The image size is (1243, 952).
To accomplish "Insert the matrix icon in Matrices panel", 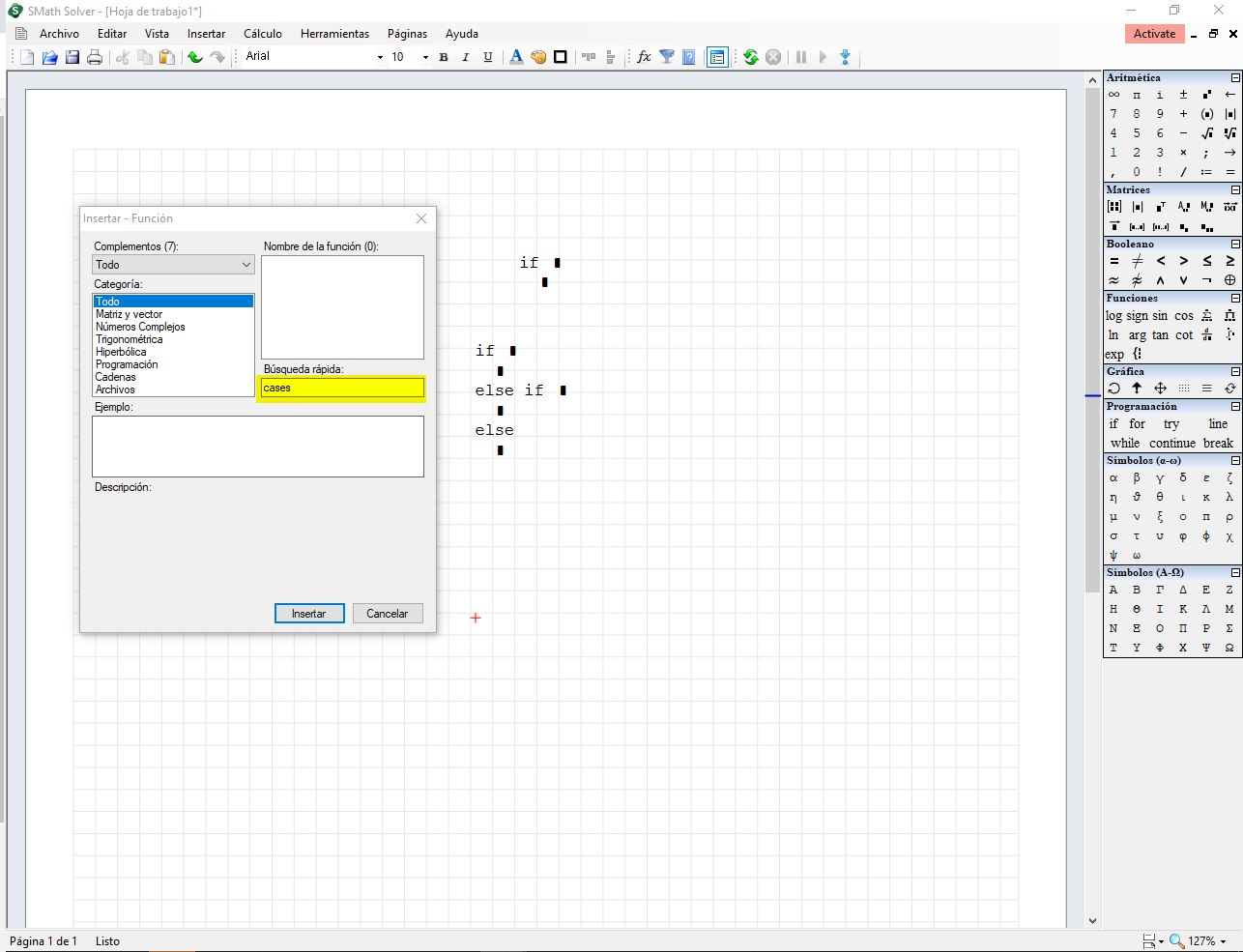I will [x=1113, y=207].
